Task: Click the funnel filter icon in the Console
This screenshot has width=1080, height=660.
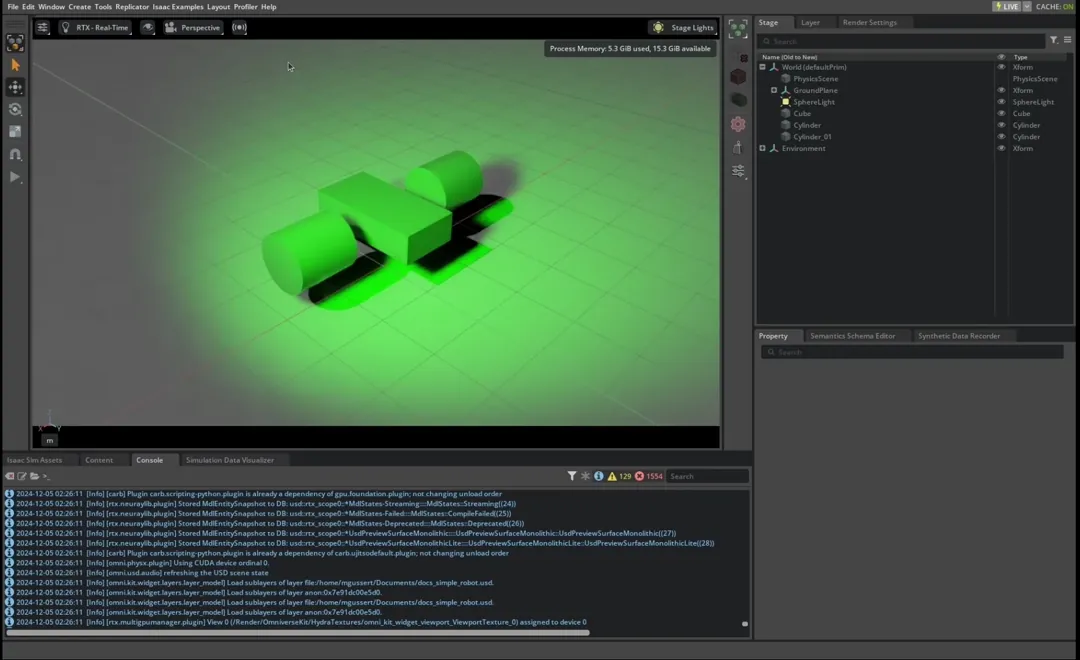Action: [571, 476]
